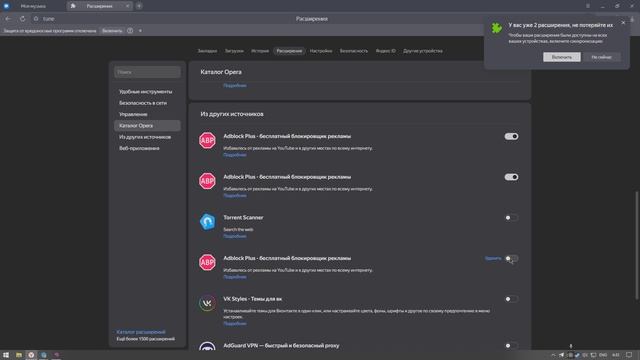Open the Яндекс ID tab
The height and width of the screenshot is (360, 640).
click(386, 51)
